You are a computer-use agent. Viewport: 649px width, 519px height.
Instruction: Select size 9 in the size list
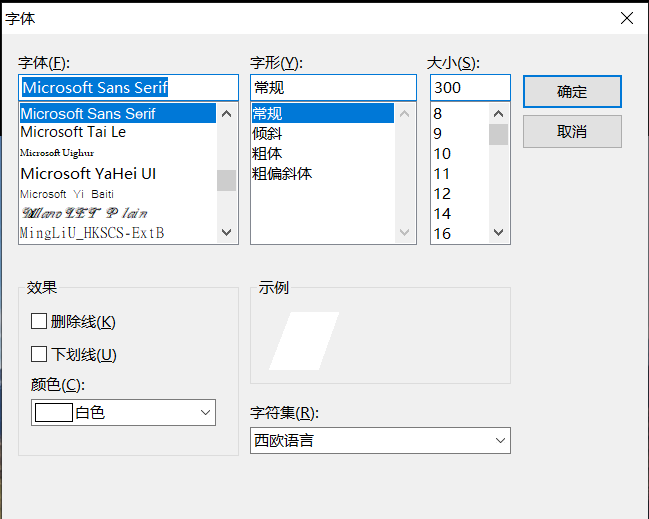(x=459, y=133)
